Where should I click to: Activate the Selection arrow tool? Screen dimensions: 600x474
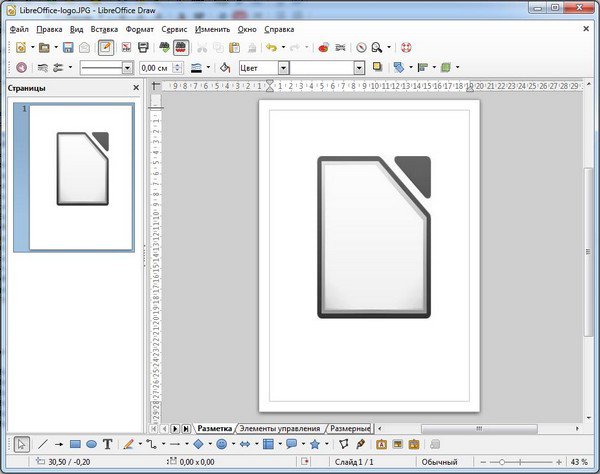(22, 444)
